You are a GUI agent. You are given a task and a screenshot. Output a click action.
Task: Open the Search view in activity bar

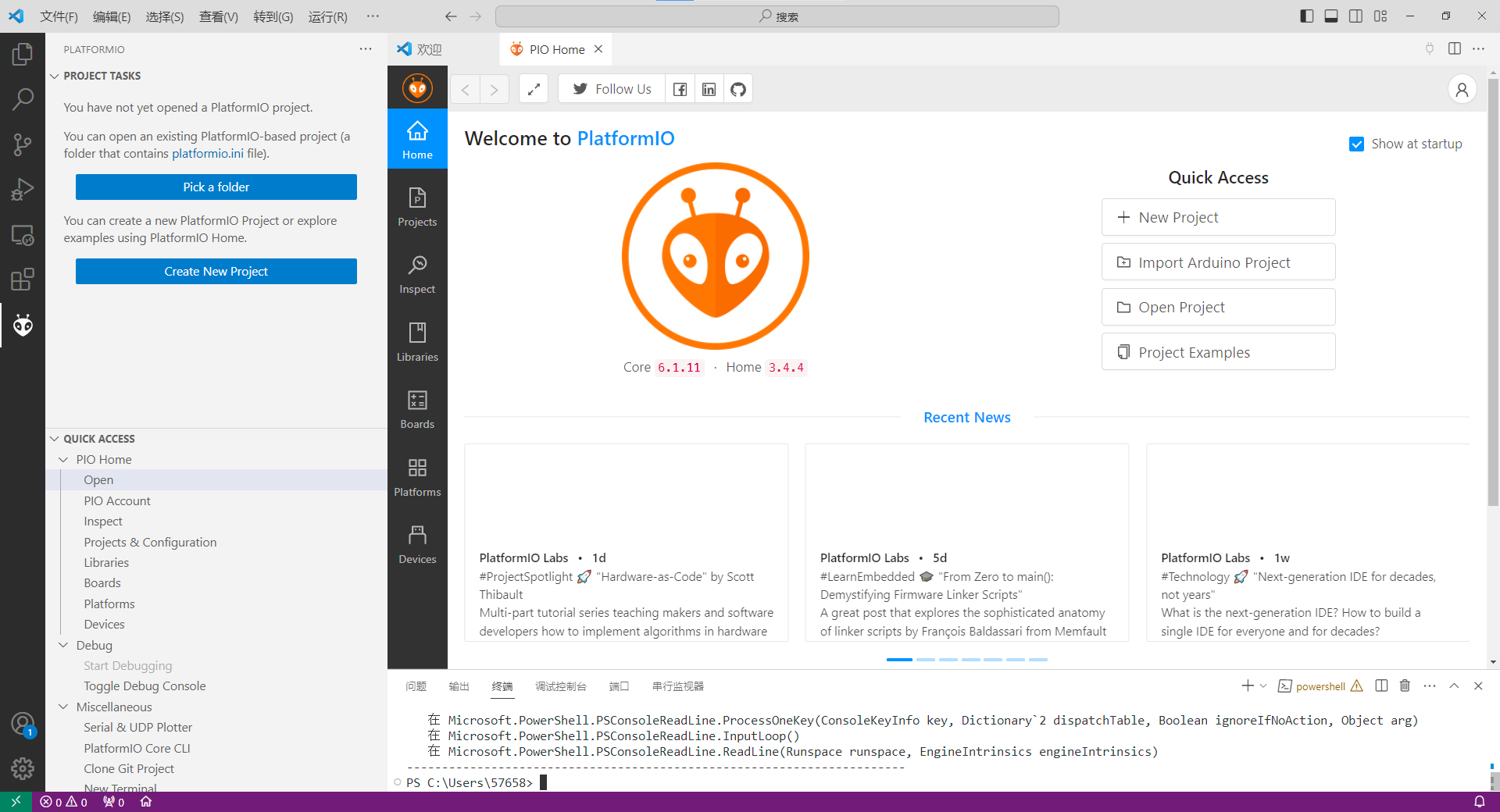[23, 99]
